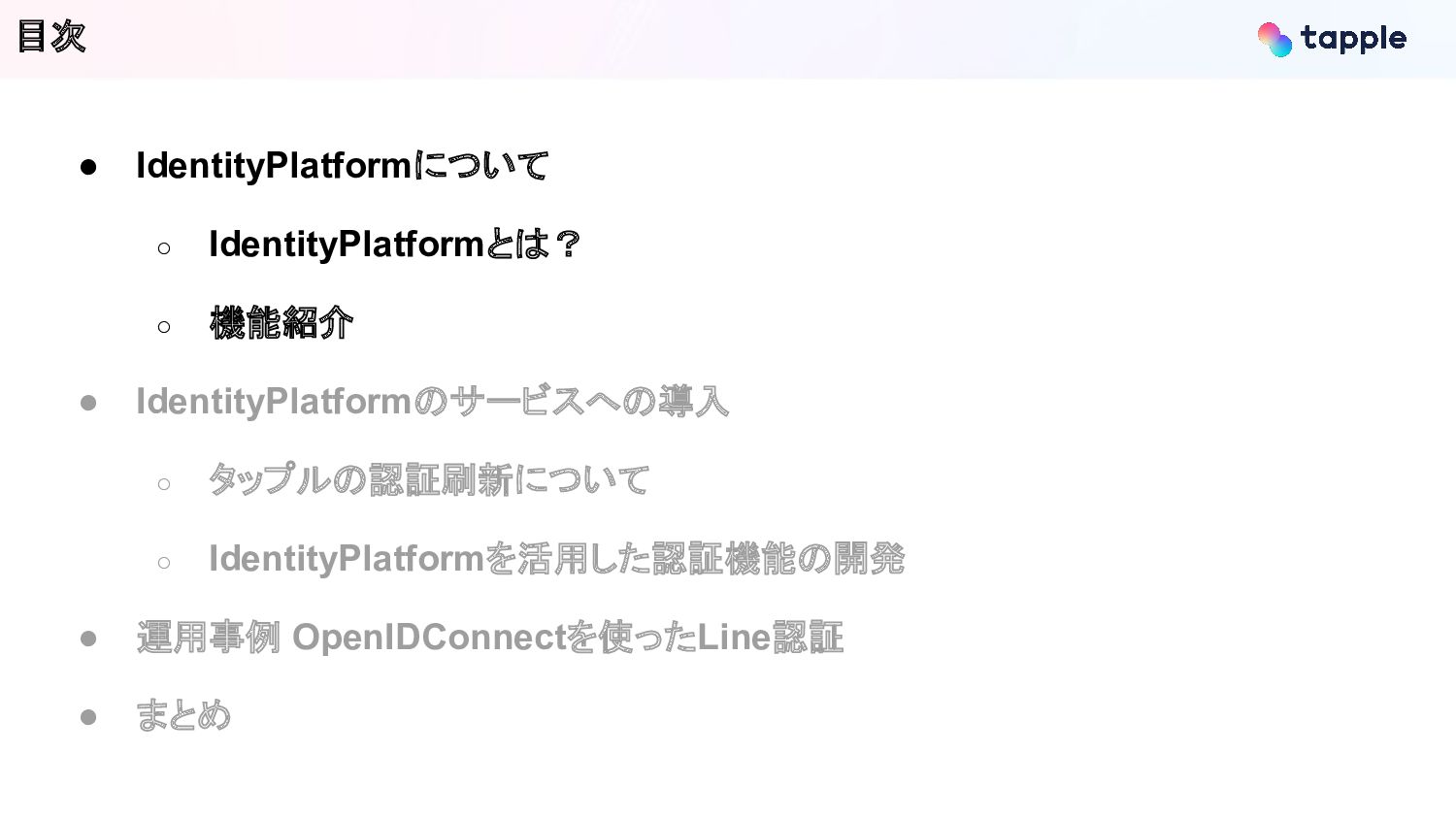
Task: Click the tapple wordmark text
Action: pos(1353,39)
